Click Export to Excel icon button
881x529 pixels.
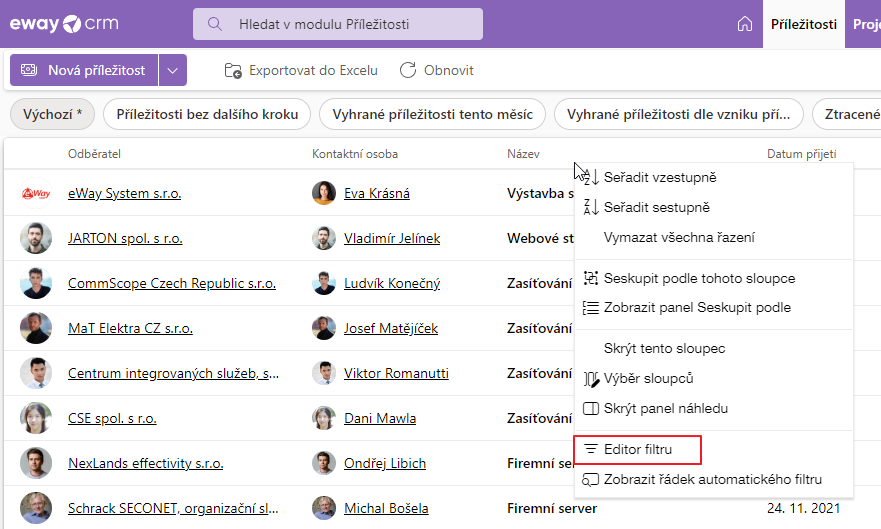tap(233, 70)
